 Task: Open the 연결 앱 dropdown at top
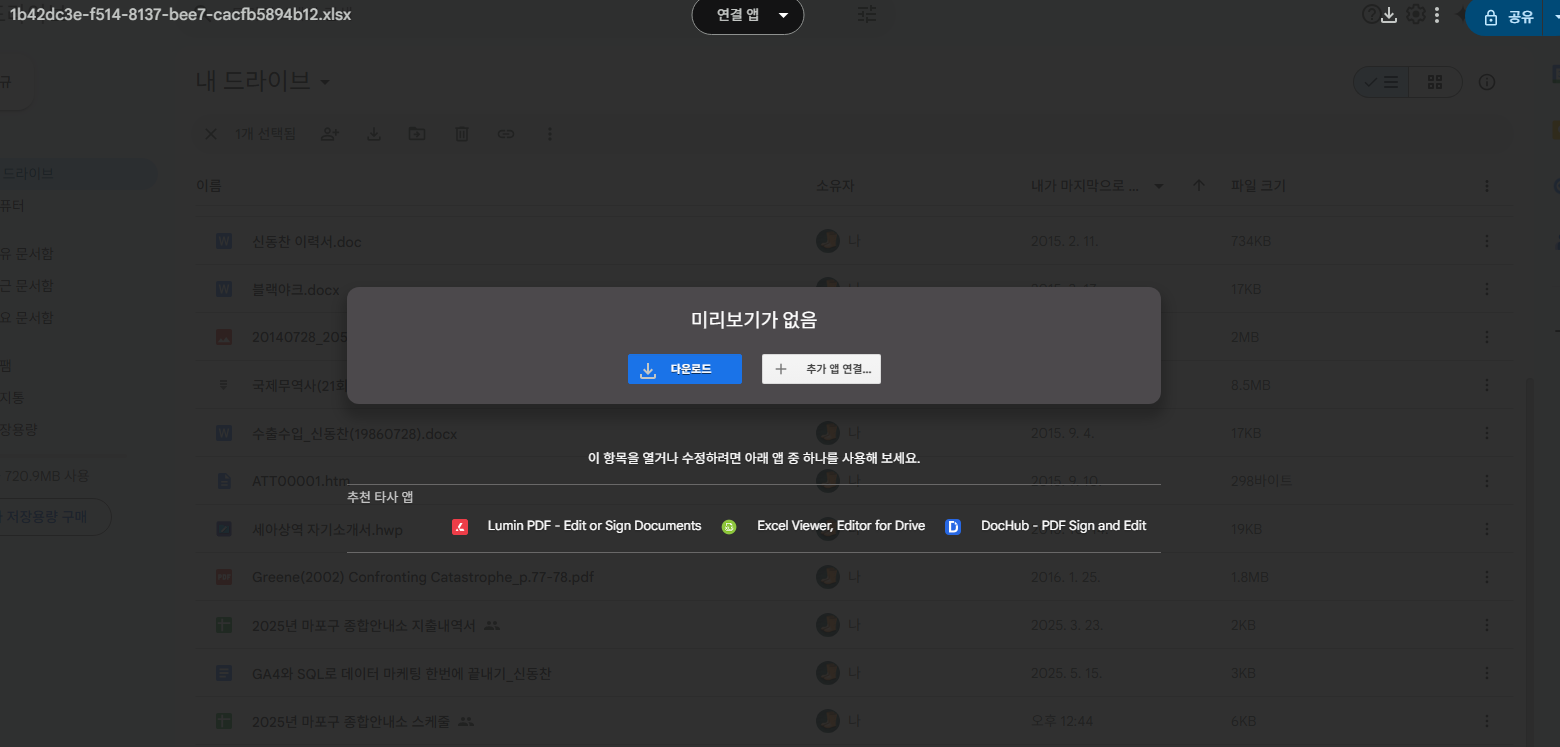coord(748,16)
